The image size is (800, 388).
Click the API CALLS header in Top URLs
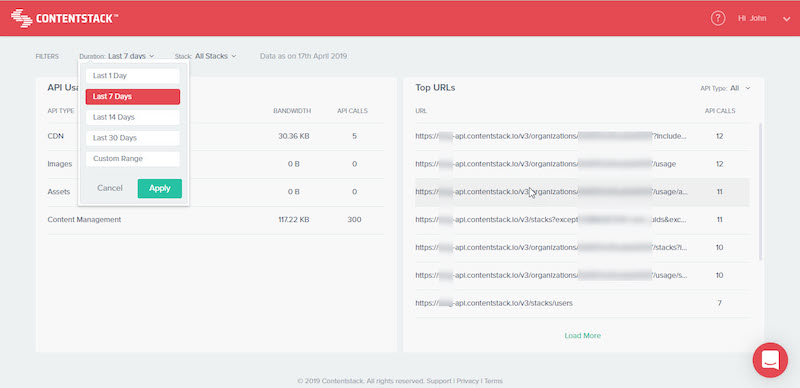pos(720,111)
